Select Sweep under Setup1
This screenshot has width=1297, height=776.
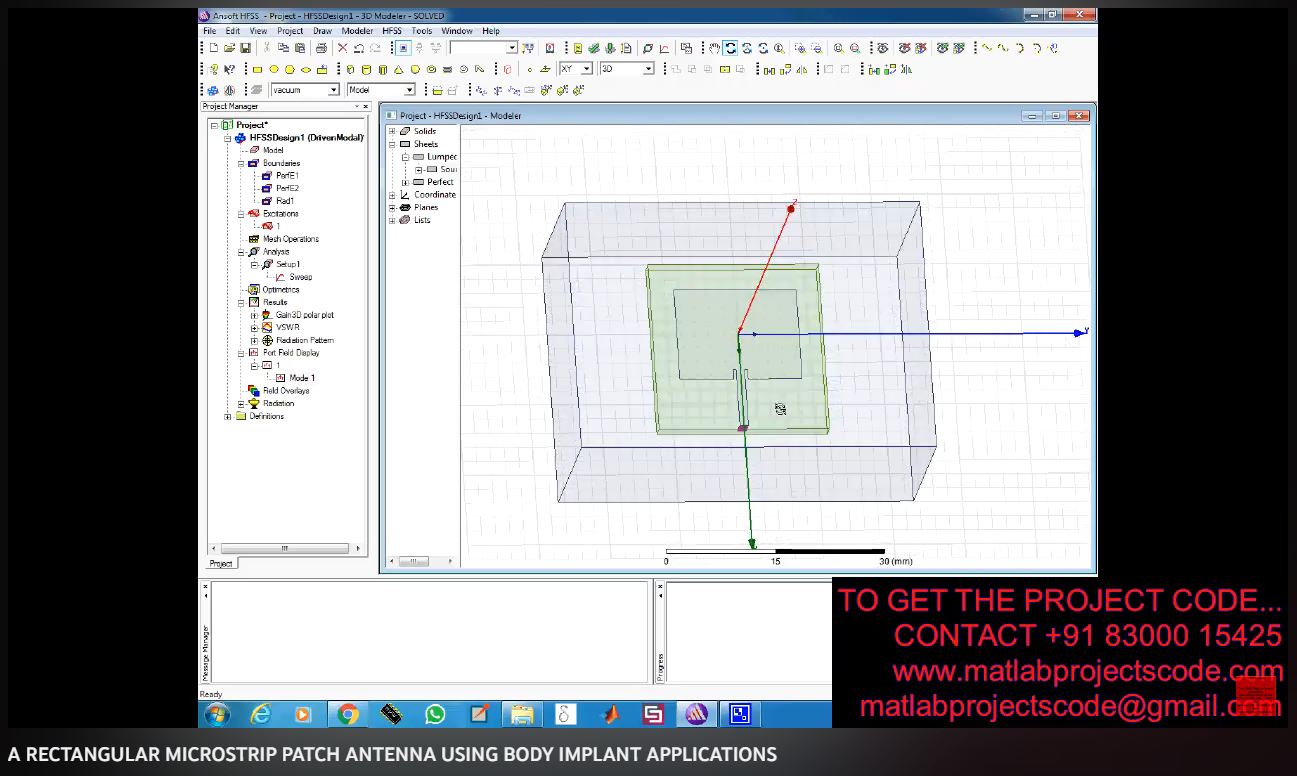point(300,277)
